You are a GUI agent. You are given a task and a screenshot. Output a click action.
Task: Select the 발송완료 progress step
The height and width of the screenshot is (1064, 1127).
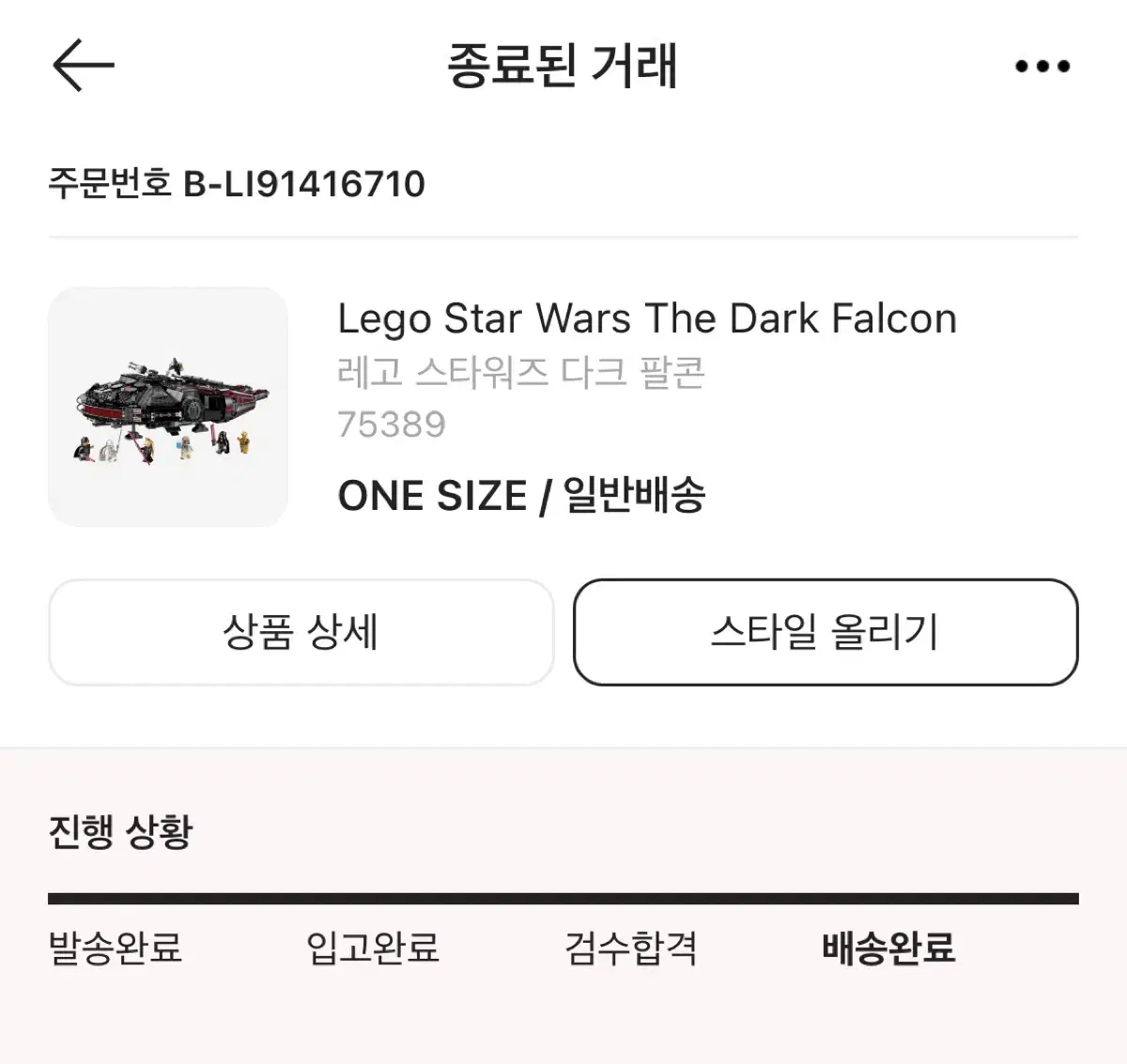(116, 948)
